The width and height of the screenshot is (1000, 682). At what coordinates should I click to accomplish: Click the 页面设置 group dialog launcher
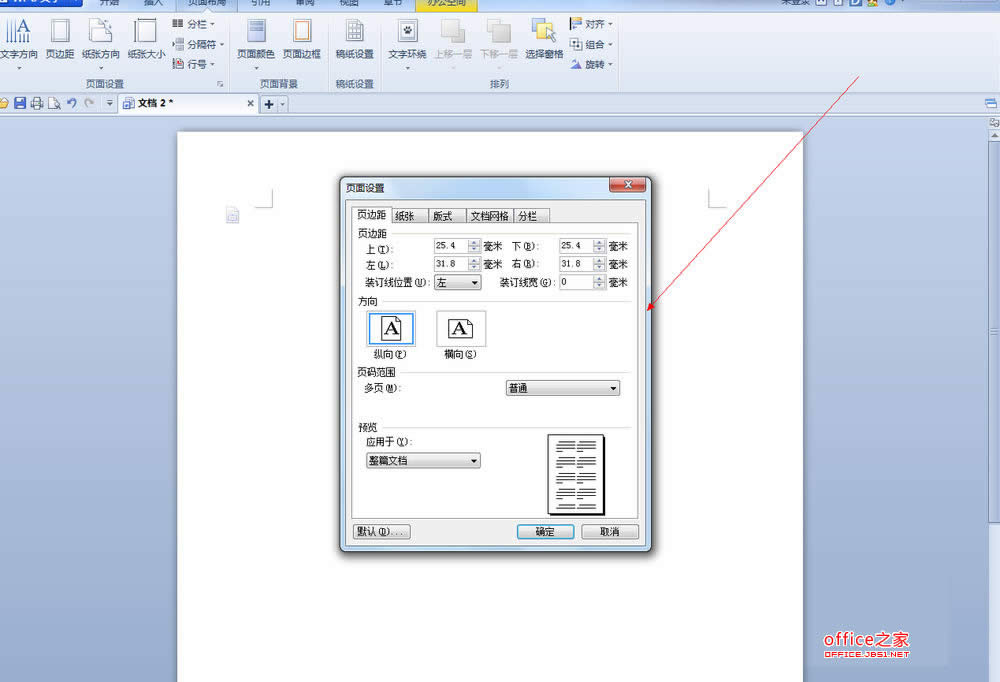coord(220,84)
